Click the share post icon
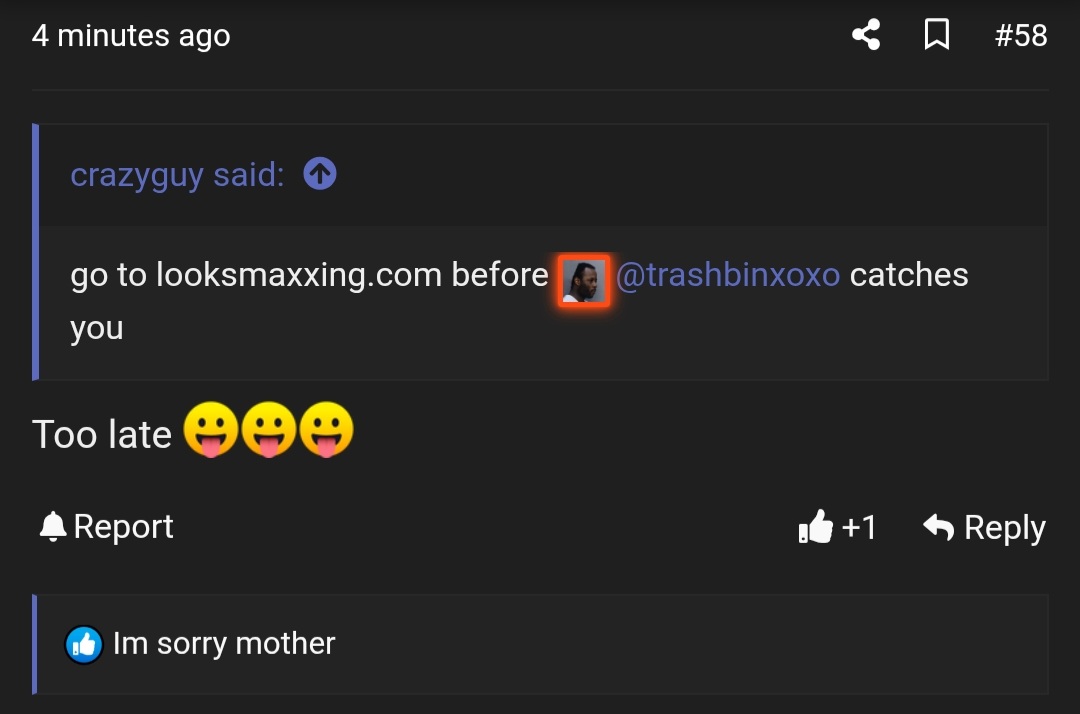The height and width of the screenshot is (714, 1080). coord(866,36)
